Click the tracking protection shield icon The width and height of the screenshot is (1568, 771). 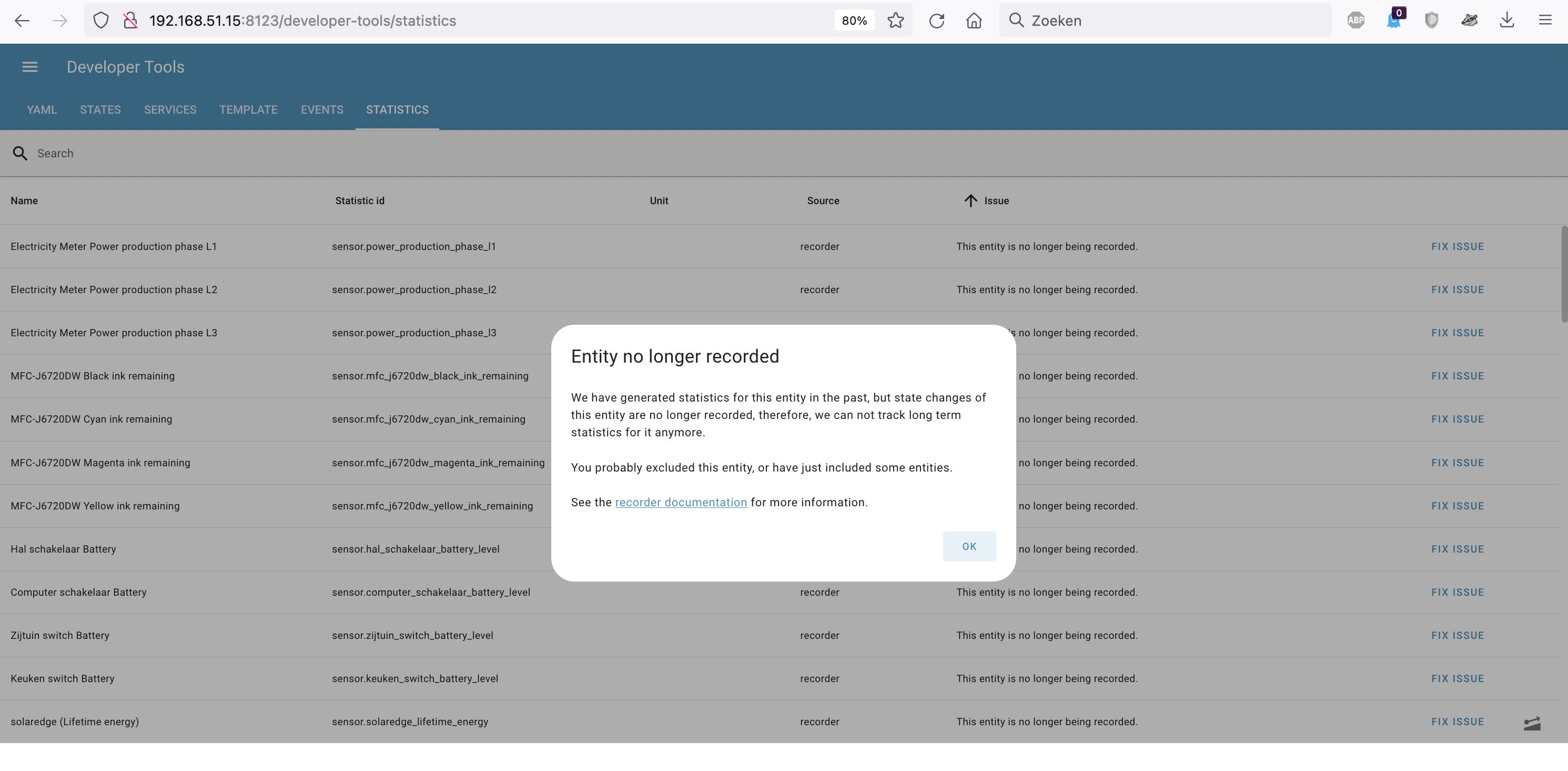click(101, 20)
